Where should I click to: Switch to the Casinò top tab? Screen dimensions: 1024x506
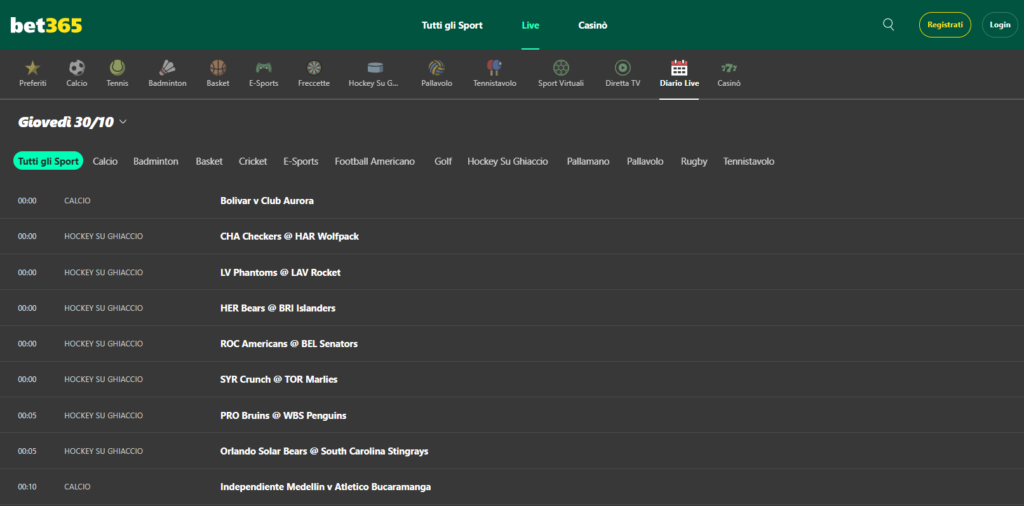pyautogui.click(x=592, y=25)
